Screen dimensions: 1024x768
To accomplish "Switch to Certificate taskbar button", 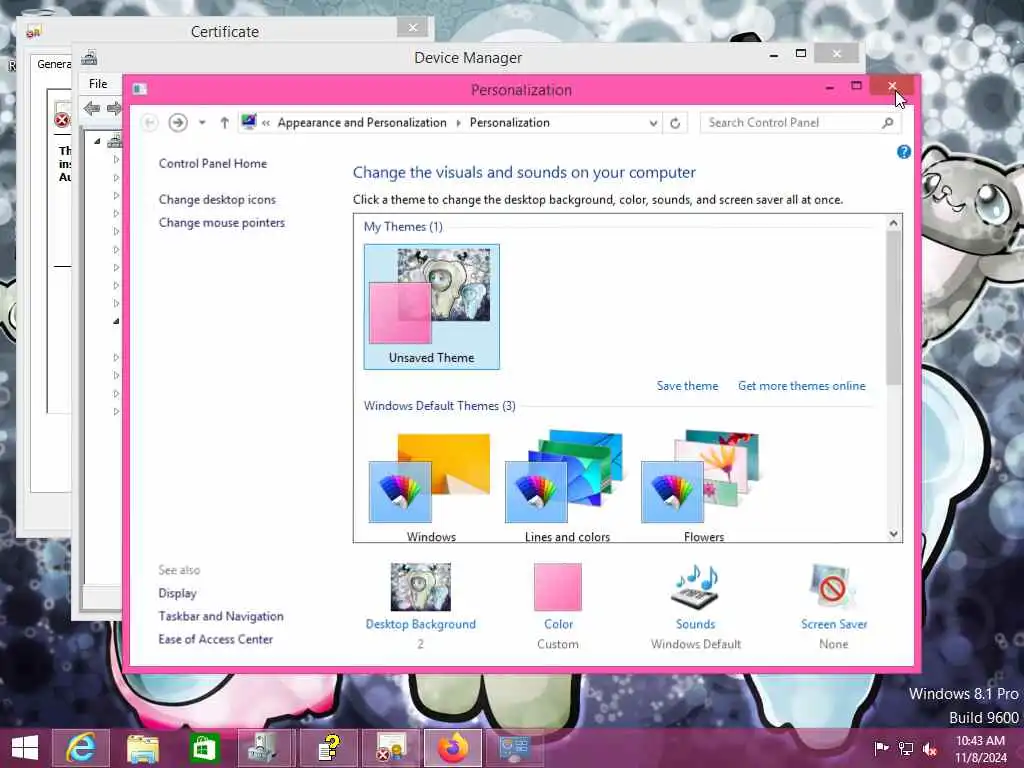I will pyautogui.click(x=391, y=748).
